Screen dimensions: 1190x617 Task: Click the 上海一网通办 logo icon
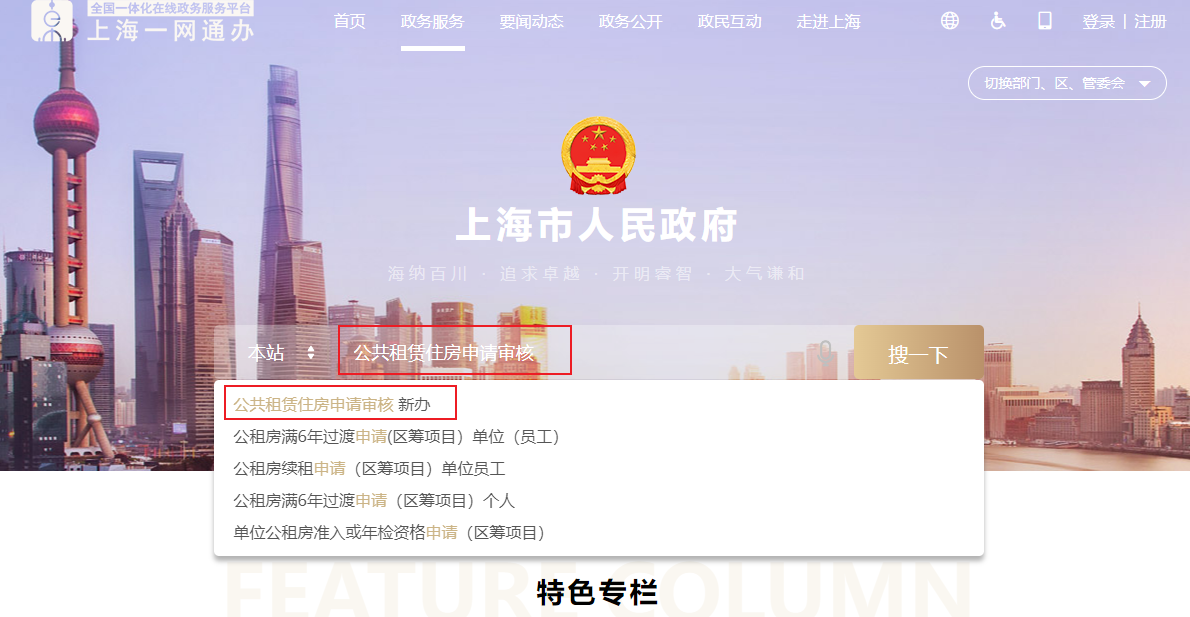[x=52, y=21]
